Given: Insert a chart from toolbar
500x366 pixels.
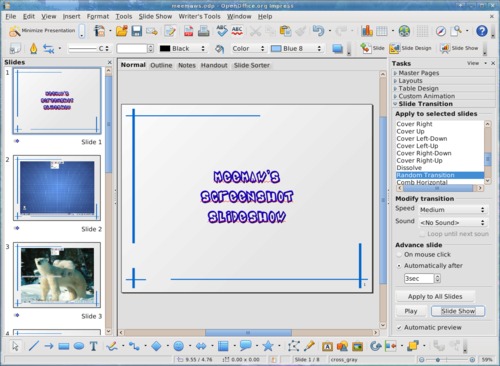Looking at the screenshot, I should pyautogui.click(x=367, y=31).
